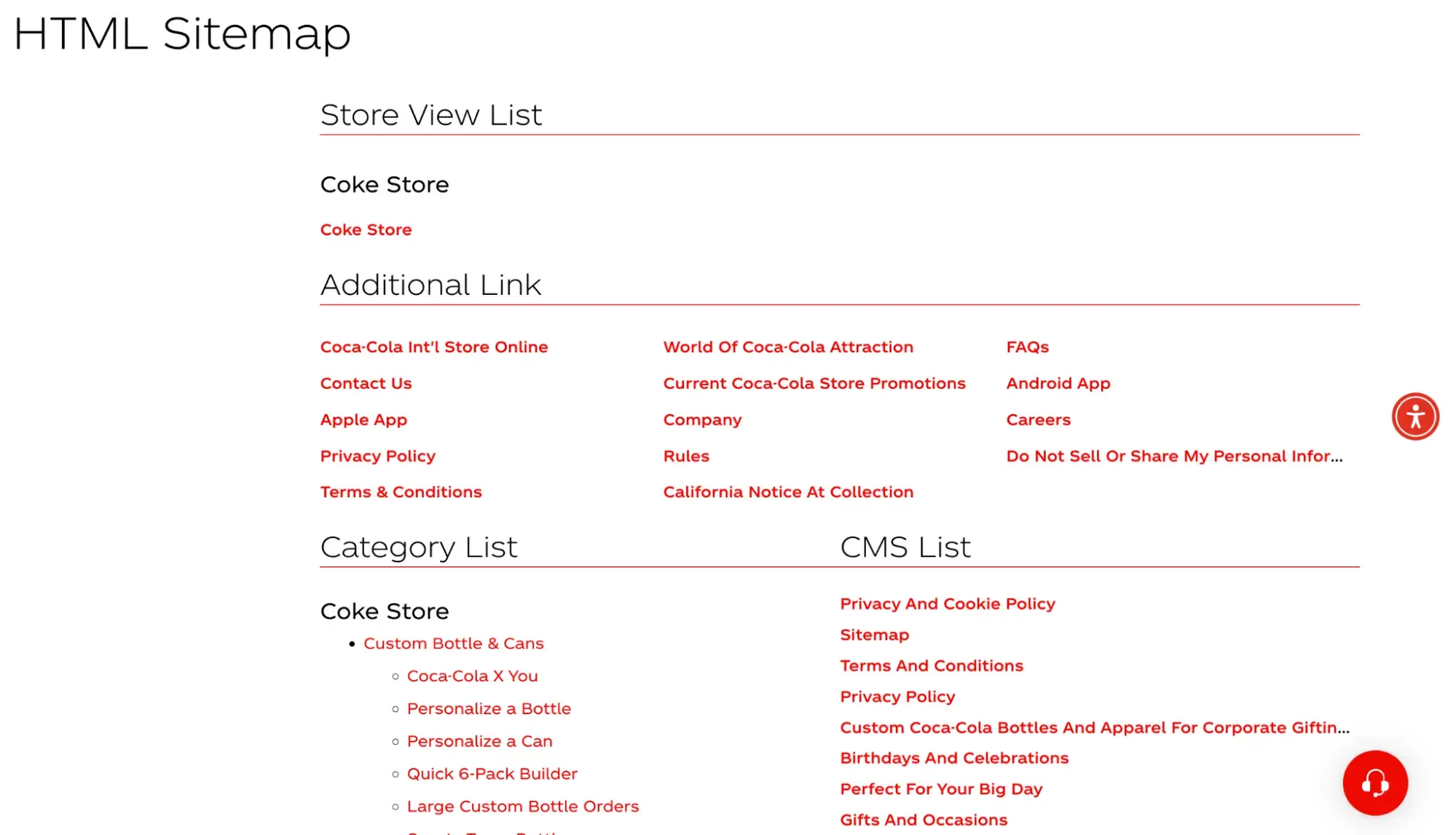Screen dimensions: 1456x835
Task: Open the Android App link
Action: point(1058,383)
